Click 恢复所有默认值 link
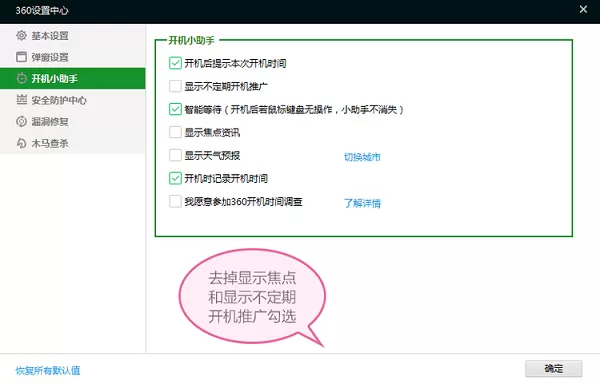This screenshot has height=384, width=600. (48, 370)
